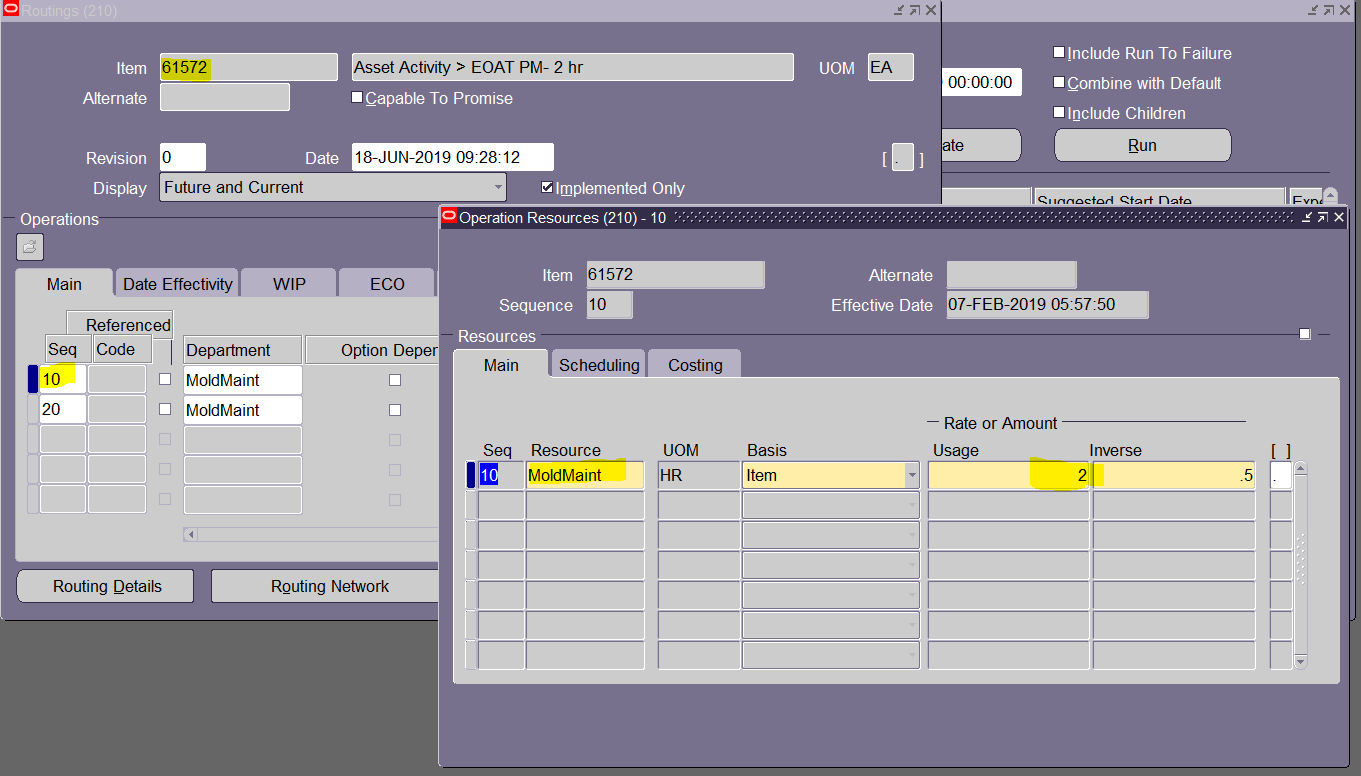Viewport: 1361px width, 776px height.
Task: Tick the Option Dependent checkbox for operation 10
Action: [x=395, y=380]
